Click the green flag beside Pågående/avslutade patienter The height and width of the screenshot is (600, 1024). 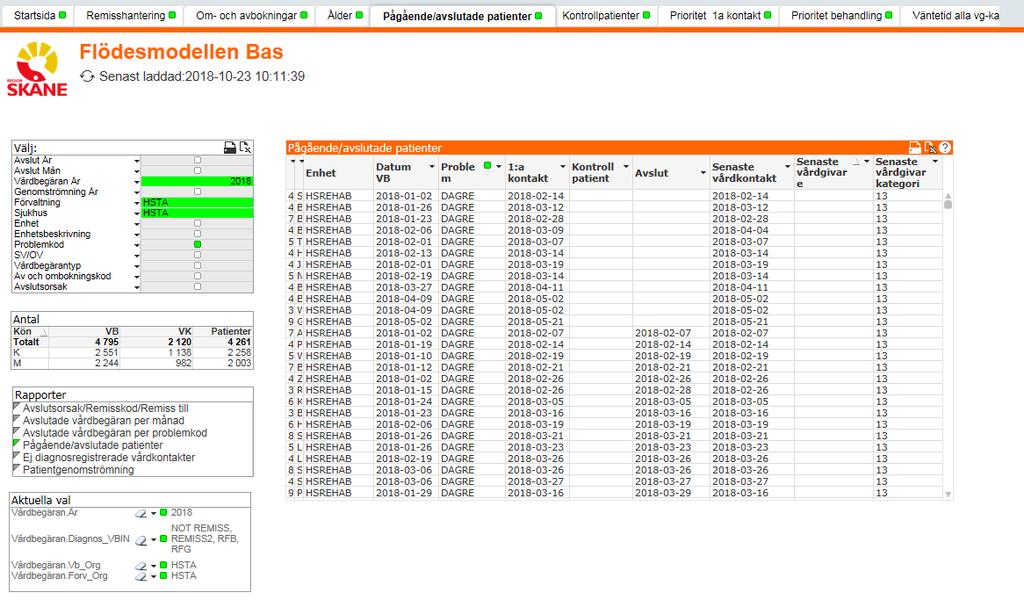click(16, 444)
